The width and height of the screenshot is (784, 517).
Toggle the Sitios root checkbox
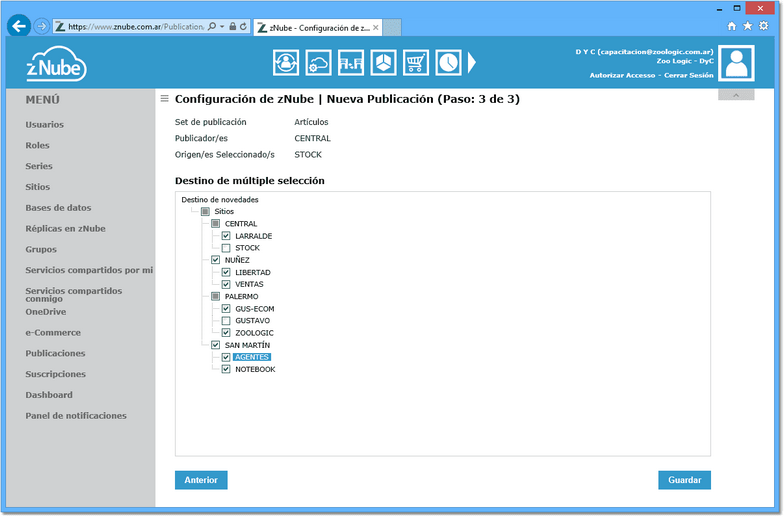pos(205,212)
